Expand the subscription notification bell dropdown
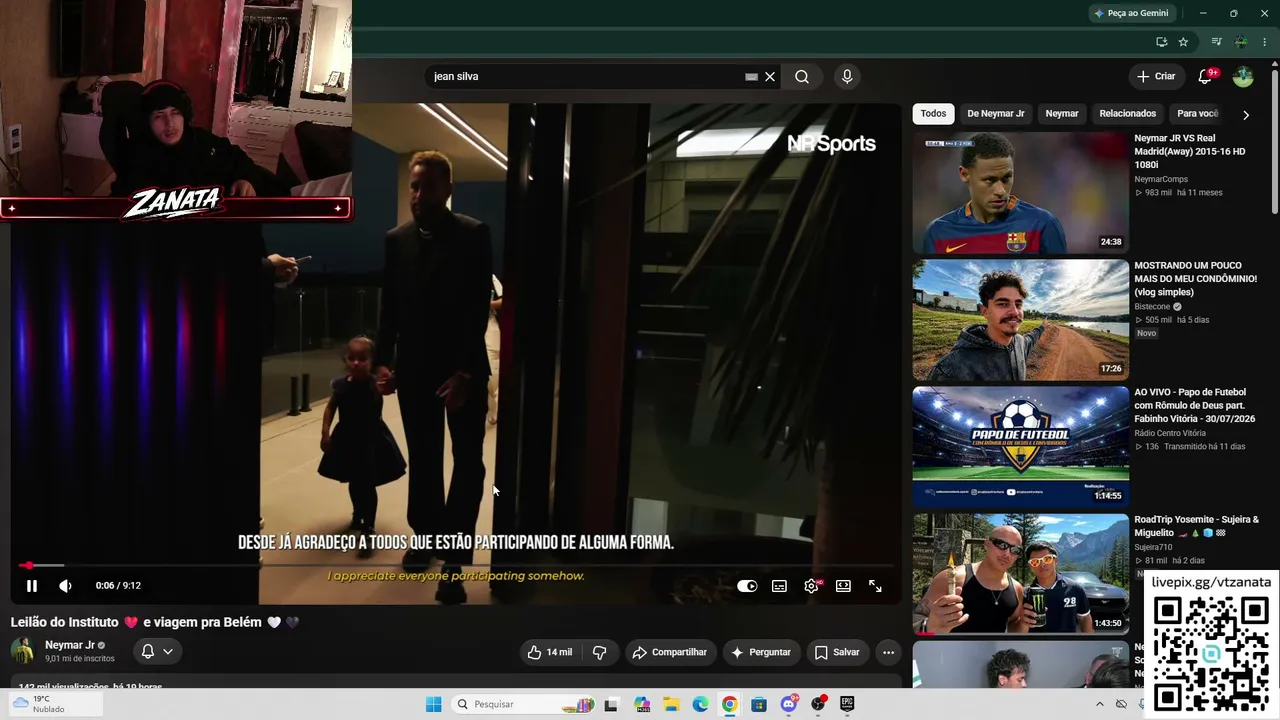The image size is (1280, 720). coord(157,651)
